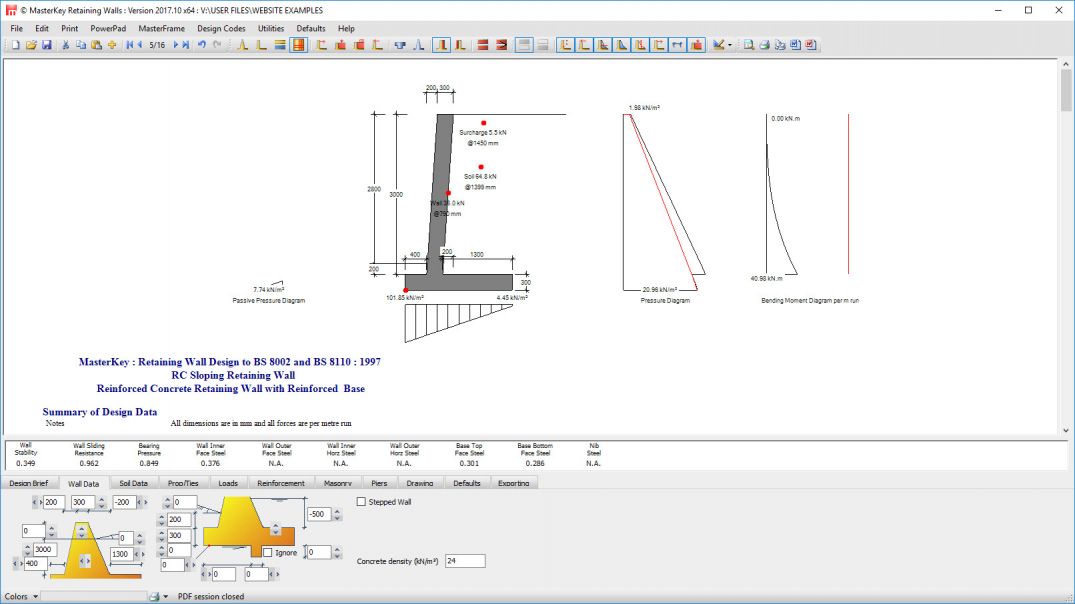Screen dimensions: 1075x604
Task: Click the Concrete density input field
Action: [x=465, y=561]
